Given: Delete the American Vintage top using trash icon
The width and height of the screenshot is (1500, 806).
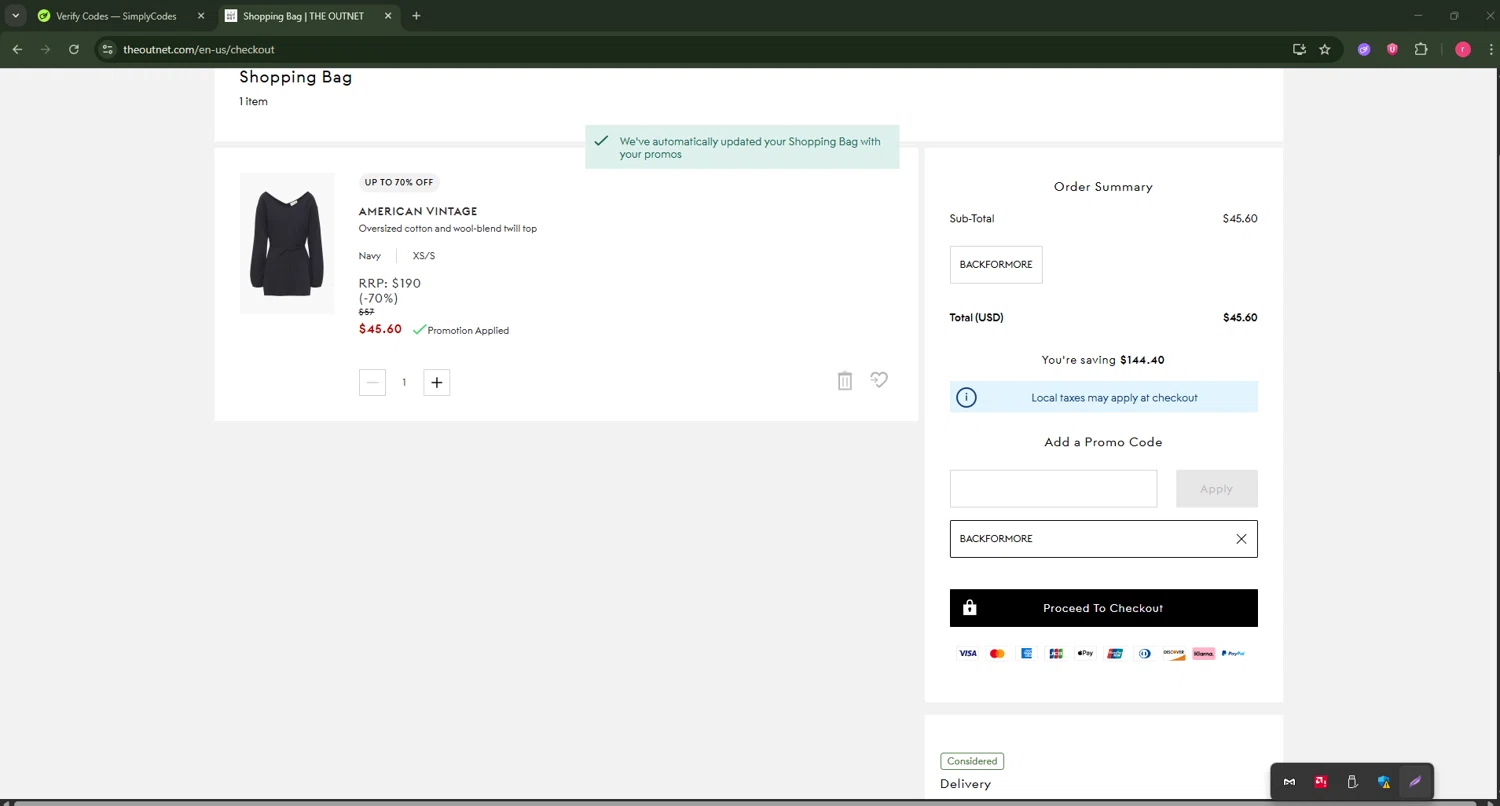Looking at the screenshot, I should [845, 381].
